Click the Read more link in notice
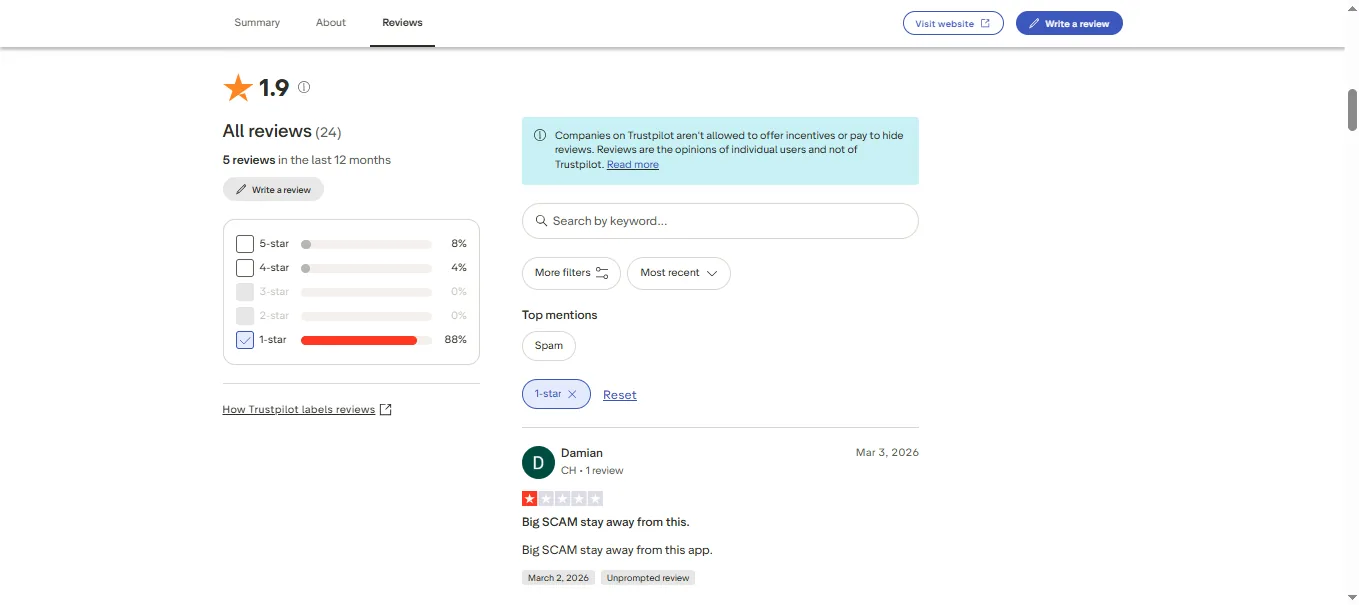This screenshot has height=605, width=1359. tap(633, 164)
